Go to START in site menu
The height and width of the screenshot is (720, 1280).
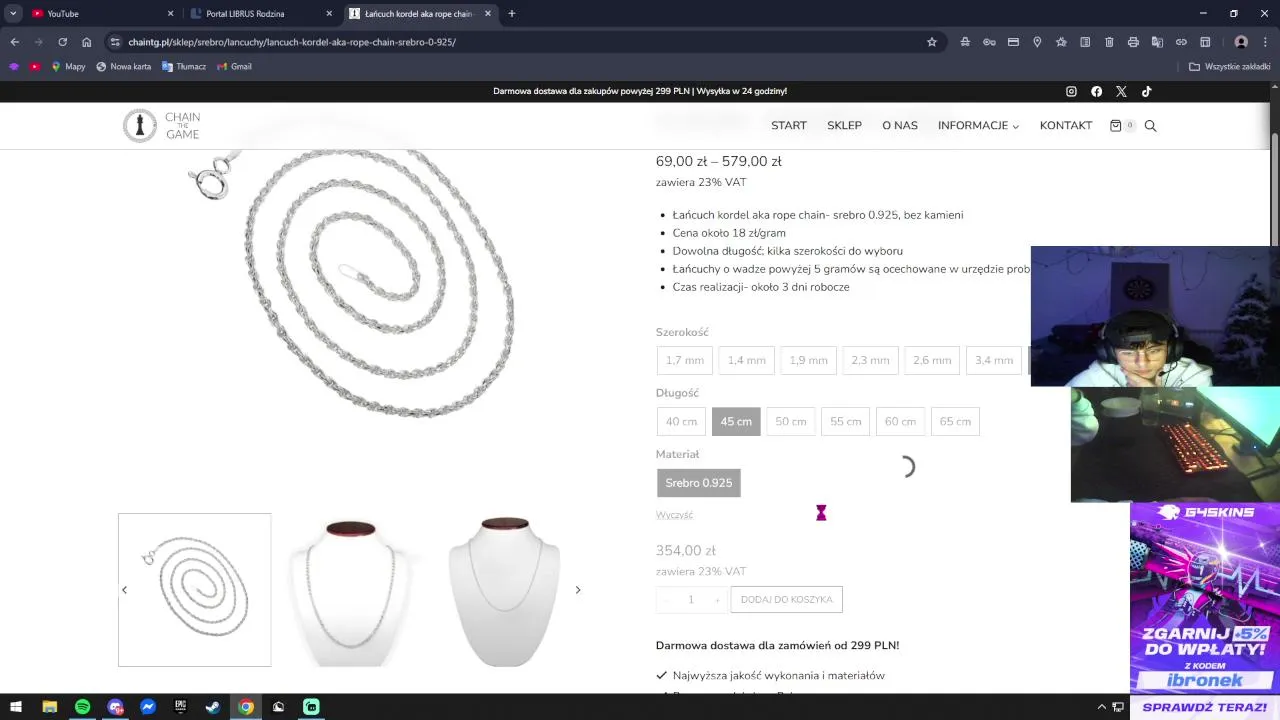pyautogui.click(x=789, y=125)
